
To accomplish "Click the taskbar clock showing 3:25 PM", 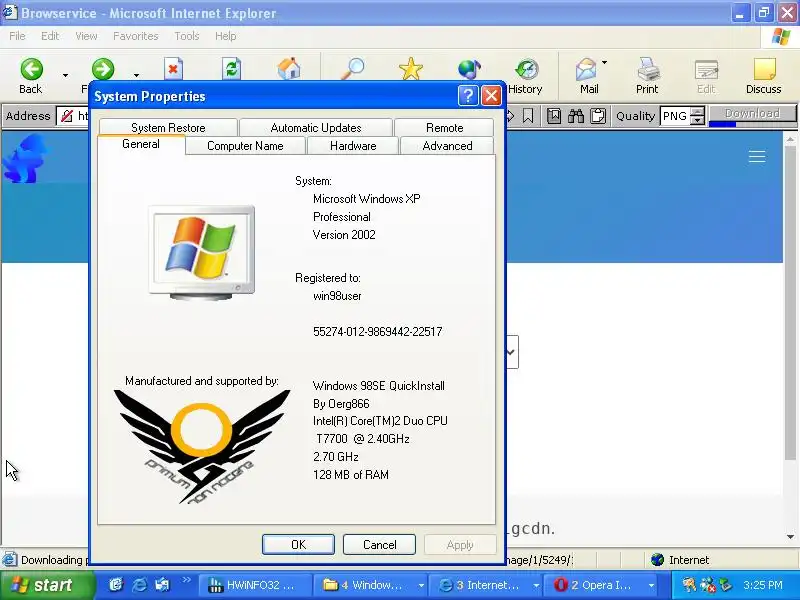I will point(762,585).
